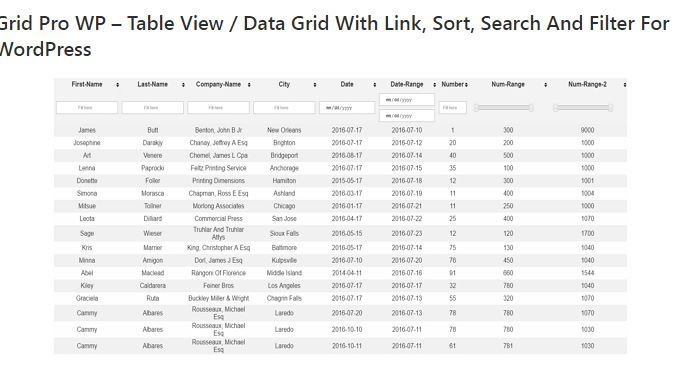Focus the Last-Name filter text box
696x373 pixels.
(x=153, y=108)
